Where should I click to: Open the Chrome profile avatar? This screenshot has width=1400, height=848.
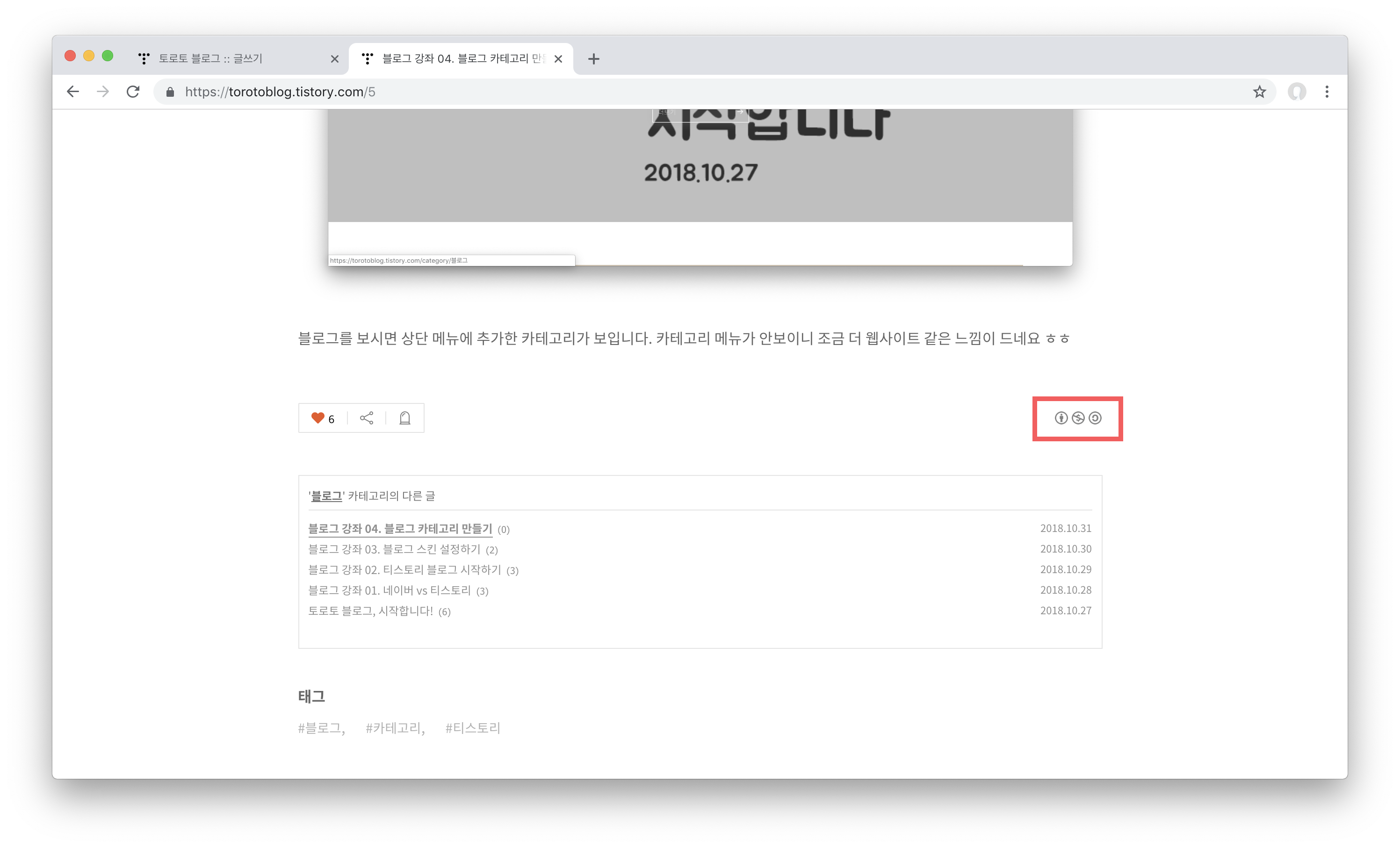(x=1297, y=92)
